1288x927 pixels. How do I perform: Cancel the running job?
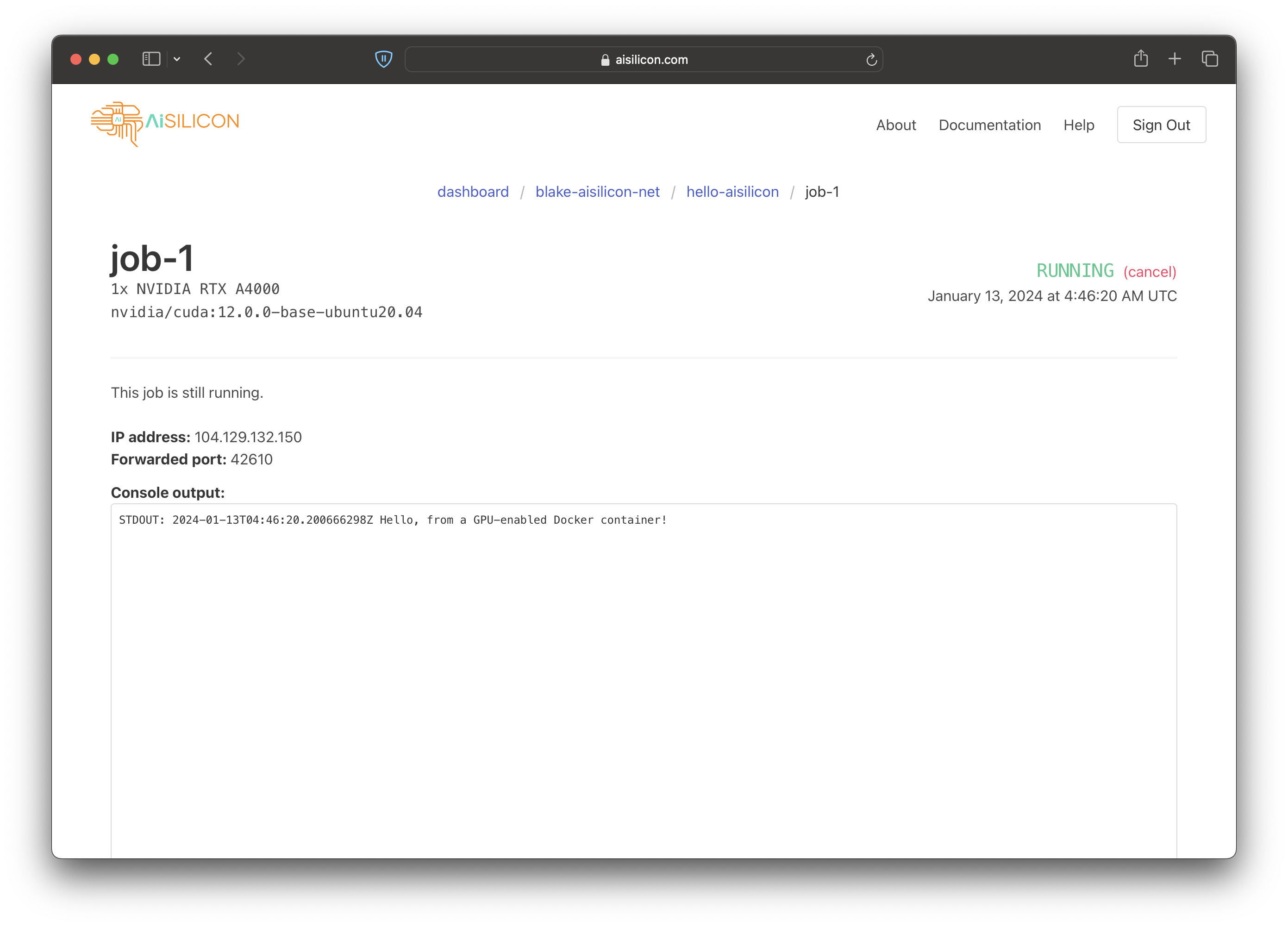pos(1150,272)
